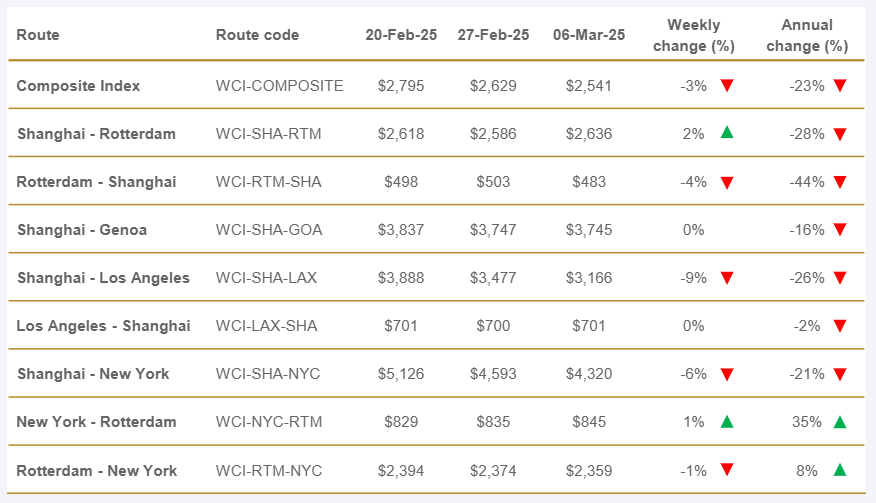Image resolution: width=876 pixels, height=503 pixels.
Task: Click the green up arrow for Shanghai - Rotterdam weekly change
Action: click(x=727, y=133)
